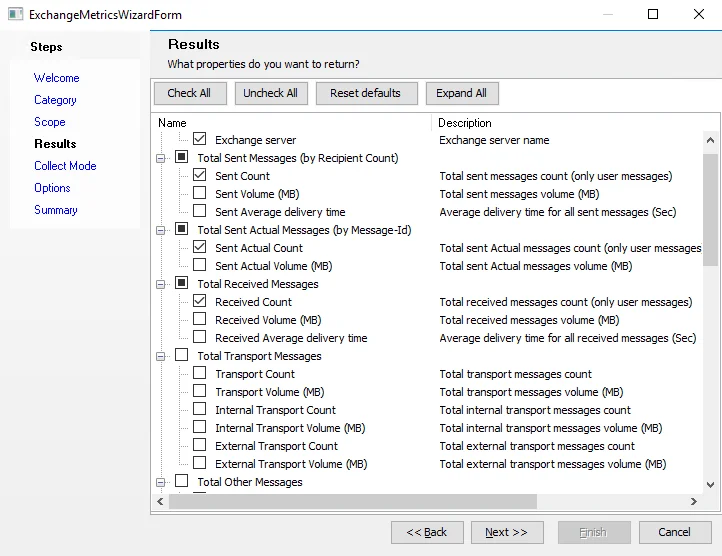
Task: Toggle Total Sent Messages group checkbox
Action: coord(181,157)
